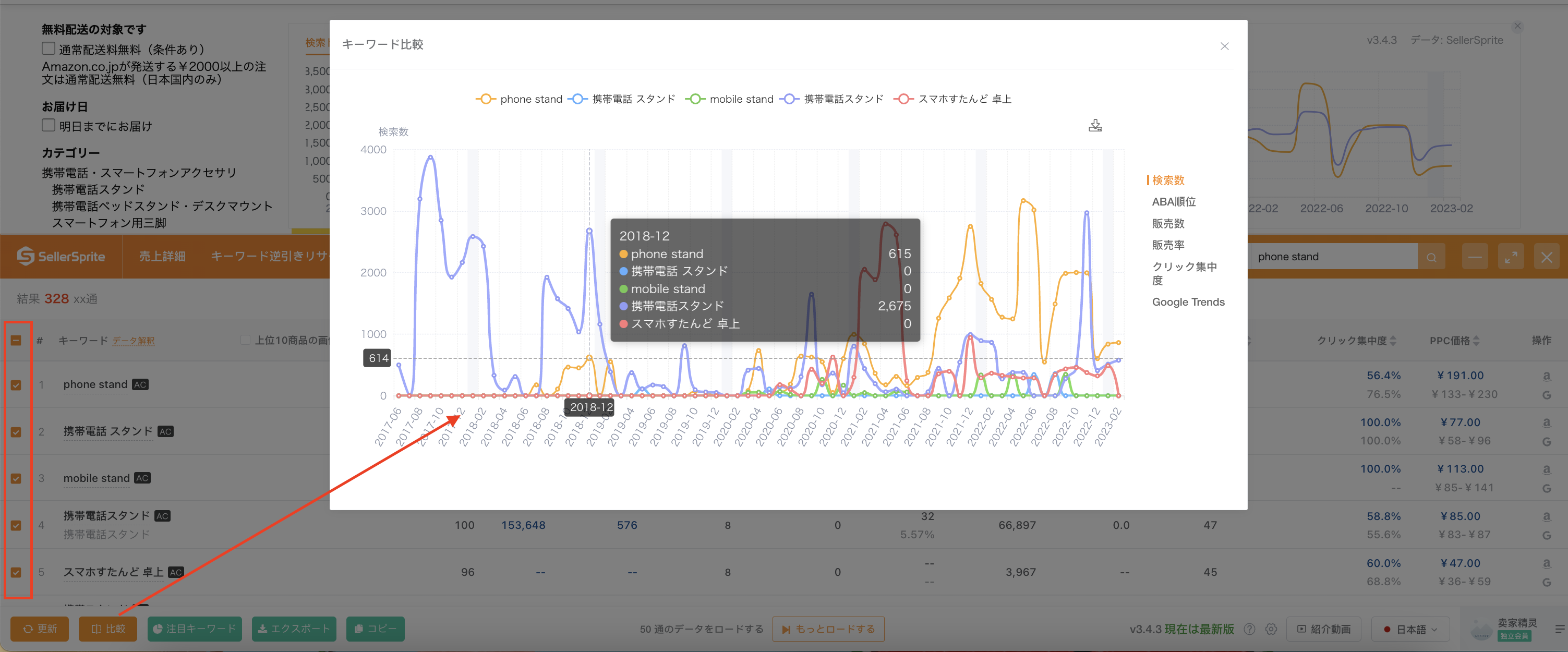The image size is (1568, 652).
Task: Click the もっとロードする load more button
Action: [828, 629]
